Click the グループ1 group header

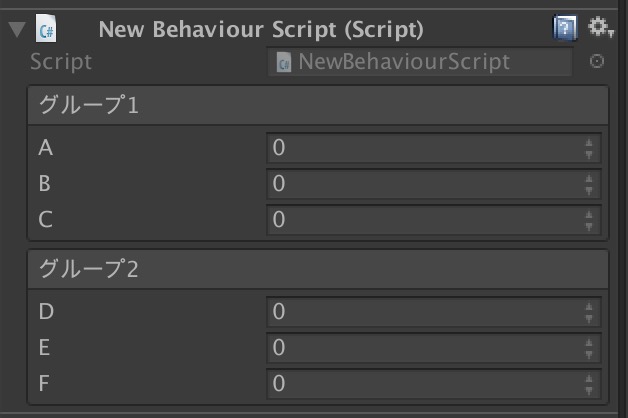pyautogui.click(x=318, y=106)
